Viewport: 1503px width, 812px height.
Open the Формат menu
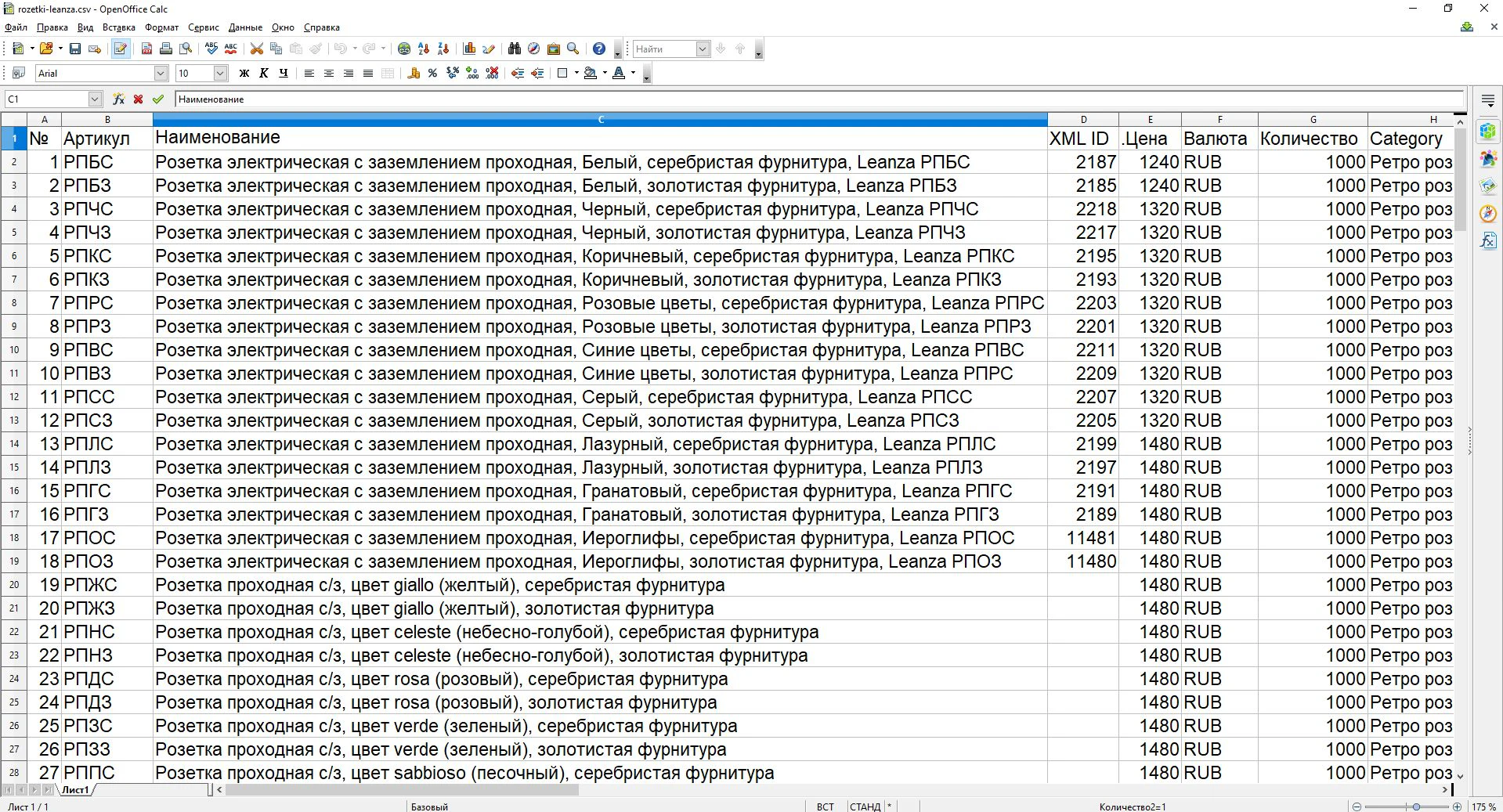[x=161, y=27]
